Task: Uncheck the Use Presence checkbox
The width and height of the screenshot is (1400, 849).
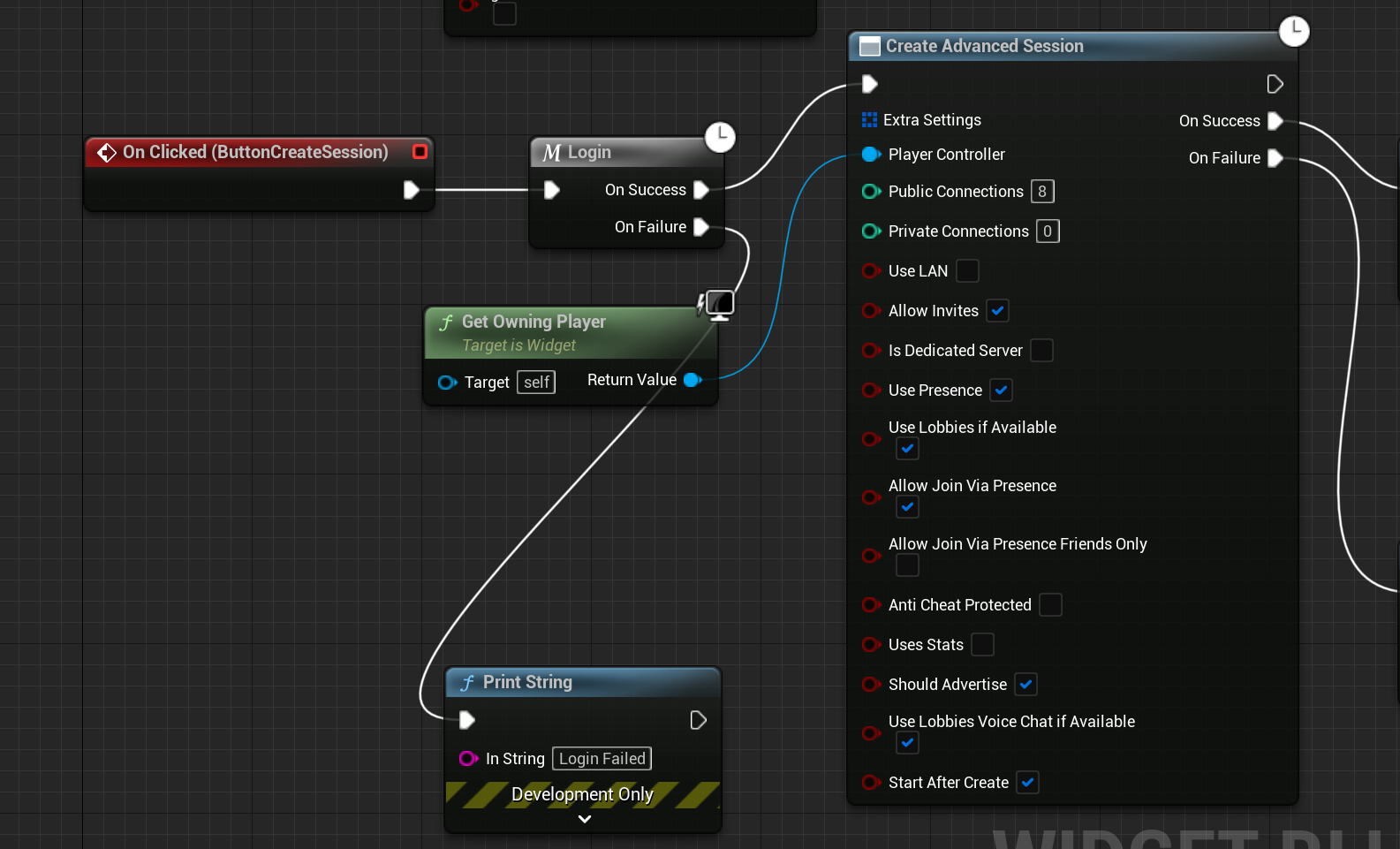Action: tap(1001, 390)
